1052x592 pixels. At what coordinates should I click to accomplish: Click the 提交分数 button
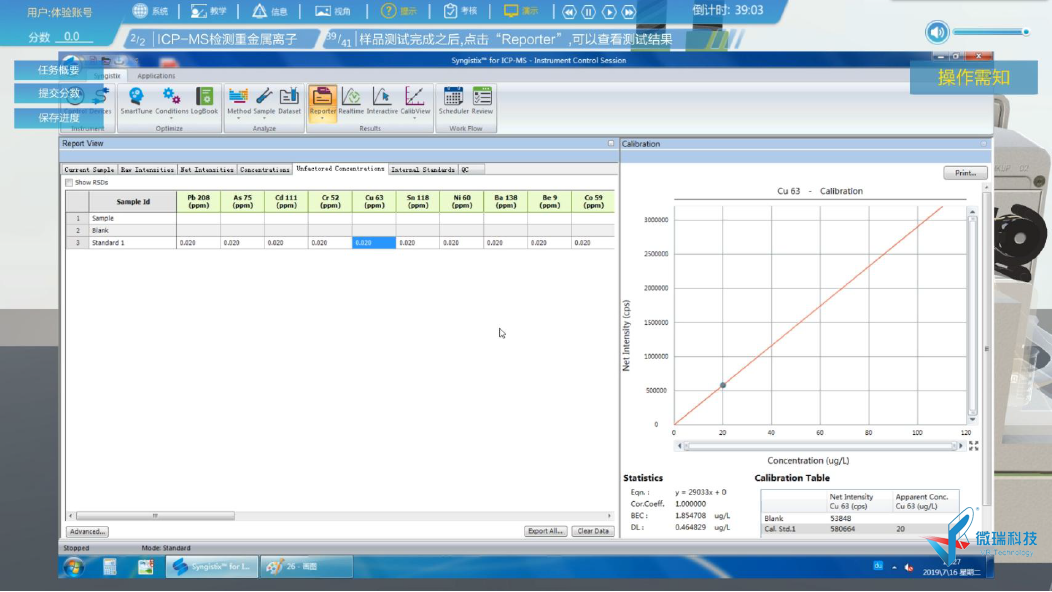[x=58, y=93]
